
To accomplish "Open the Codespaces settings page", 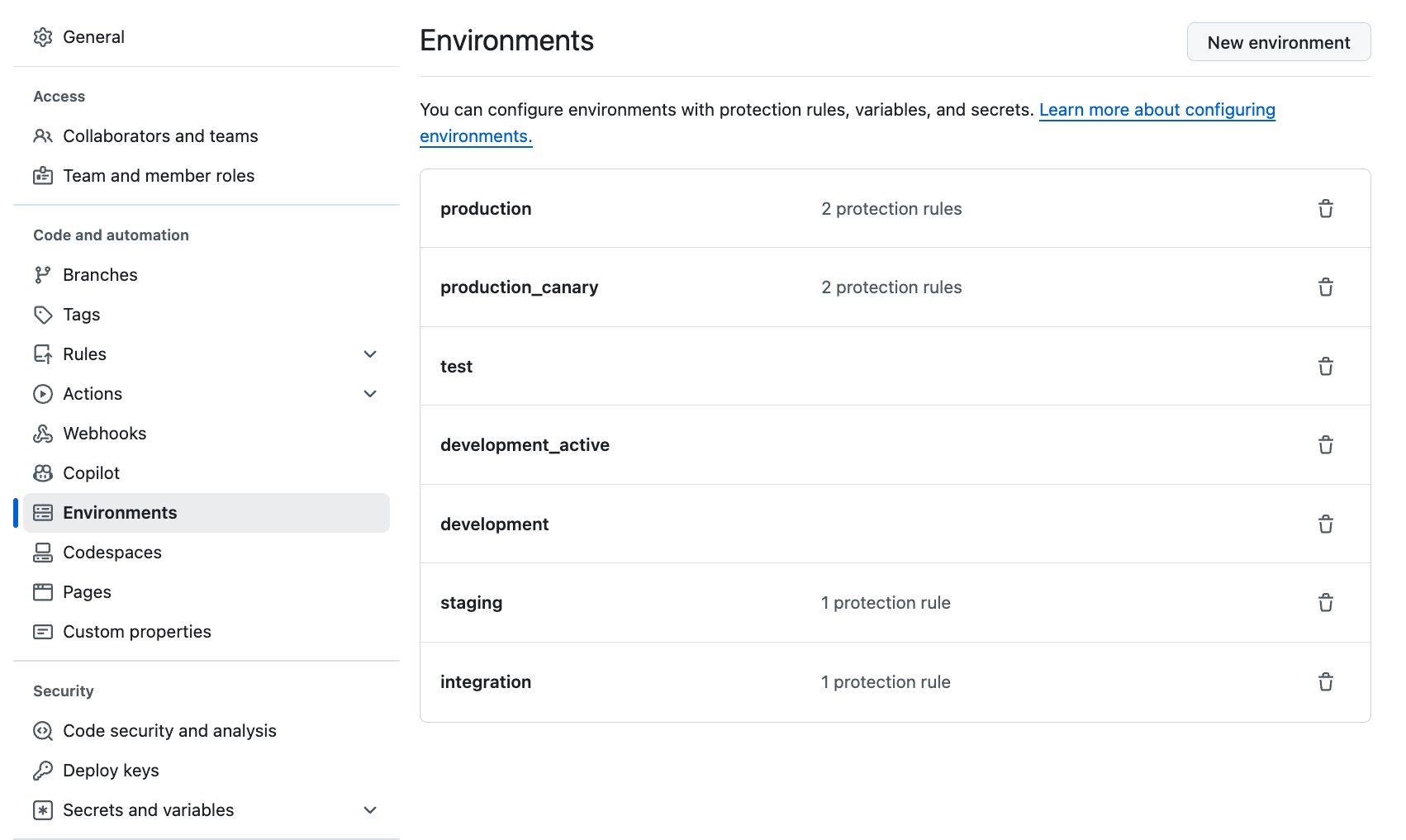I will pos(112,553).
